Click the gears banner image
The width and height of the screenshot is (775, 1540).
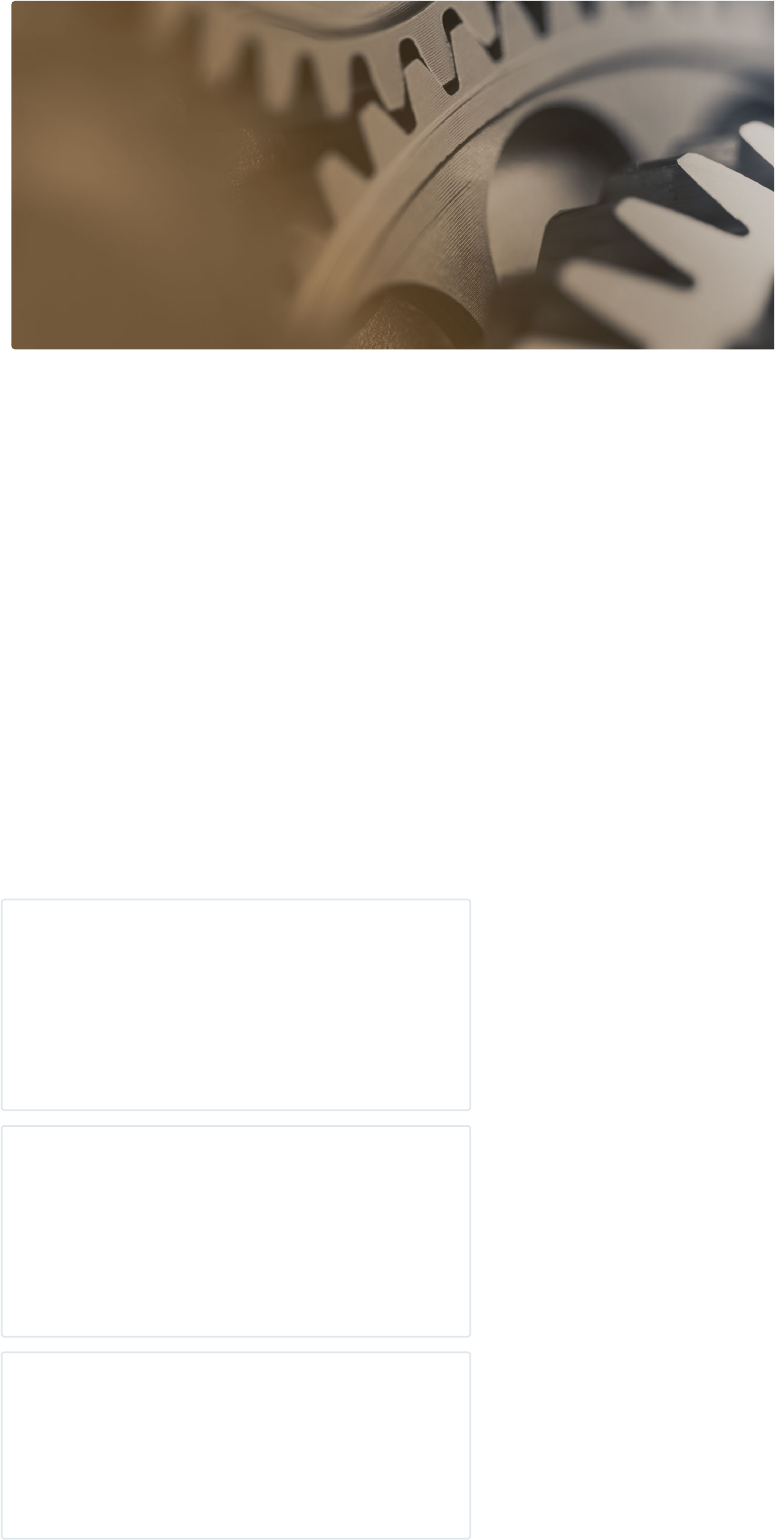pos(393,175)
